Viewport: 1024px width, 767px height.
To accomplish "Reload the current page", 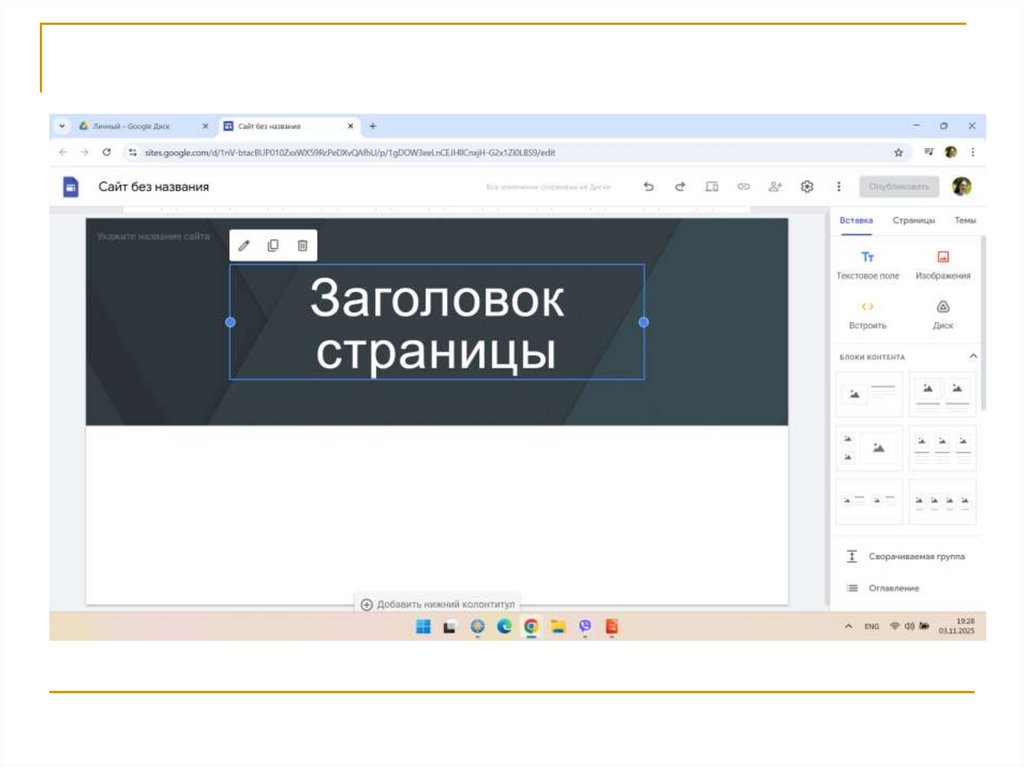I will coord(106,152).
